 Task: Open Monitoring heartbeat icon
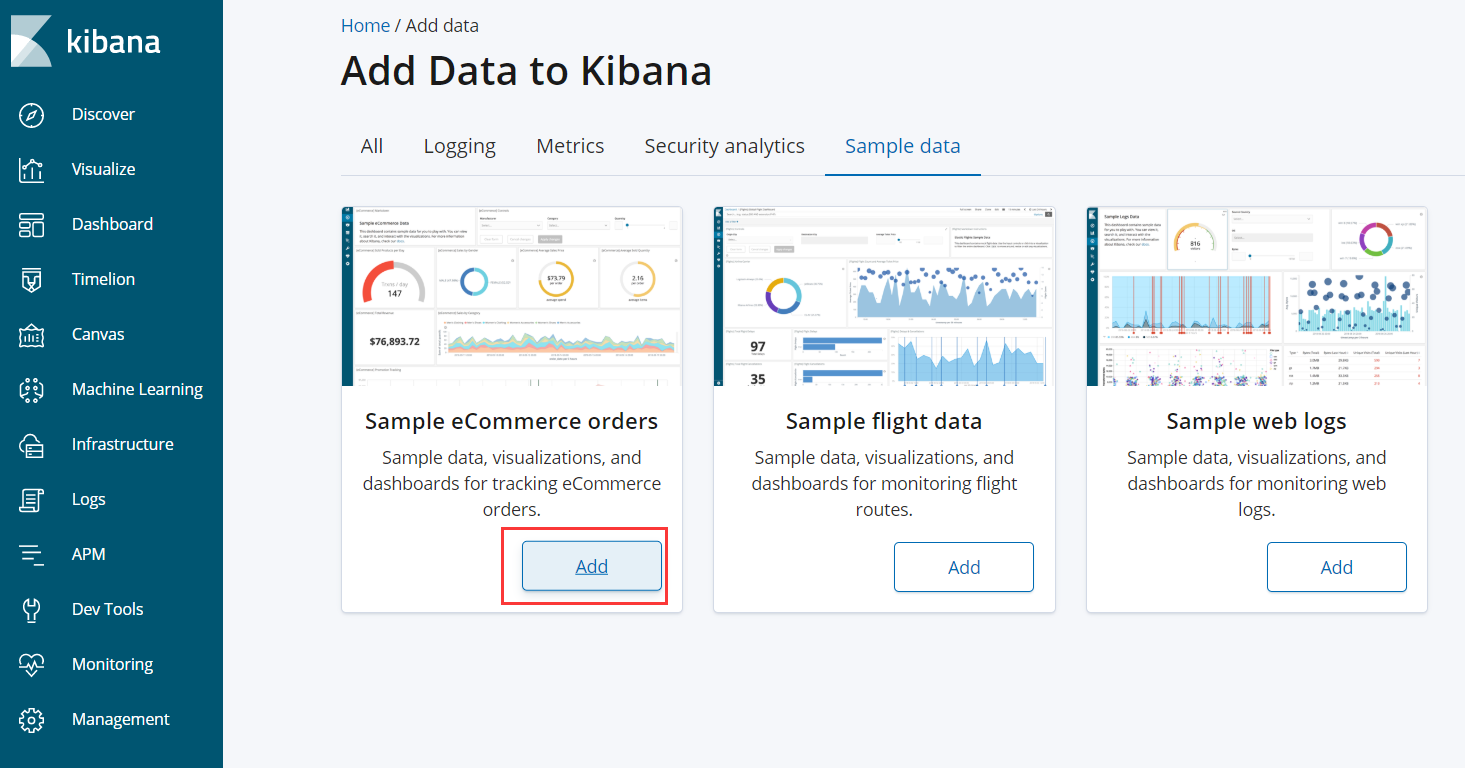[x=32, y=664]
